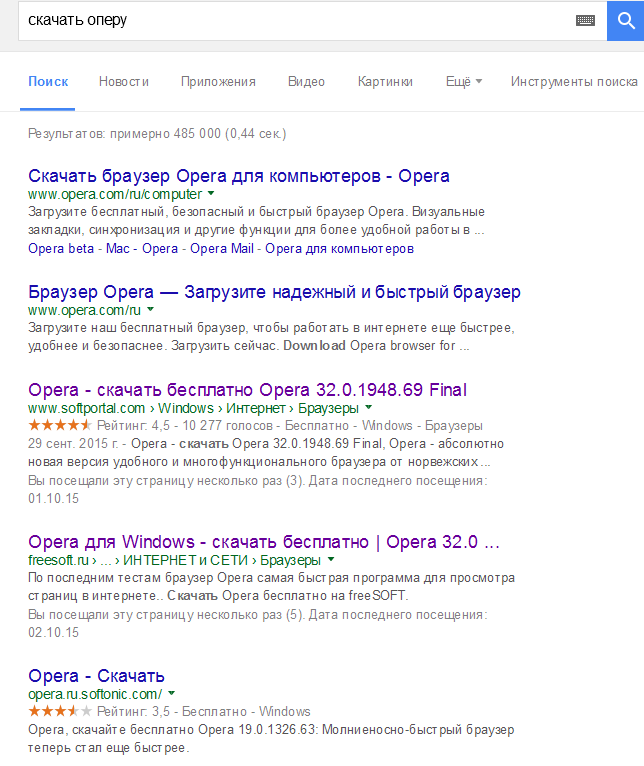Viewport: 644px width, 766px height.
Task: Open the Mac sitelink
Action: pos(117,249)
